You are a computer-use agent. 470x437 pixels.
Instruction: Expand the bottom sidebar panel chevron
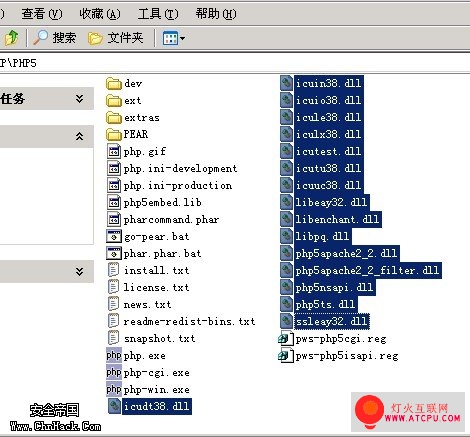(x=79, y=272)
